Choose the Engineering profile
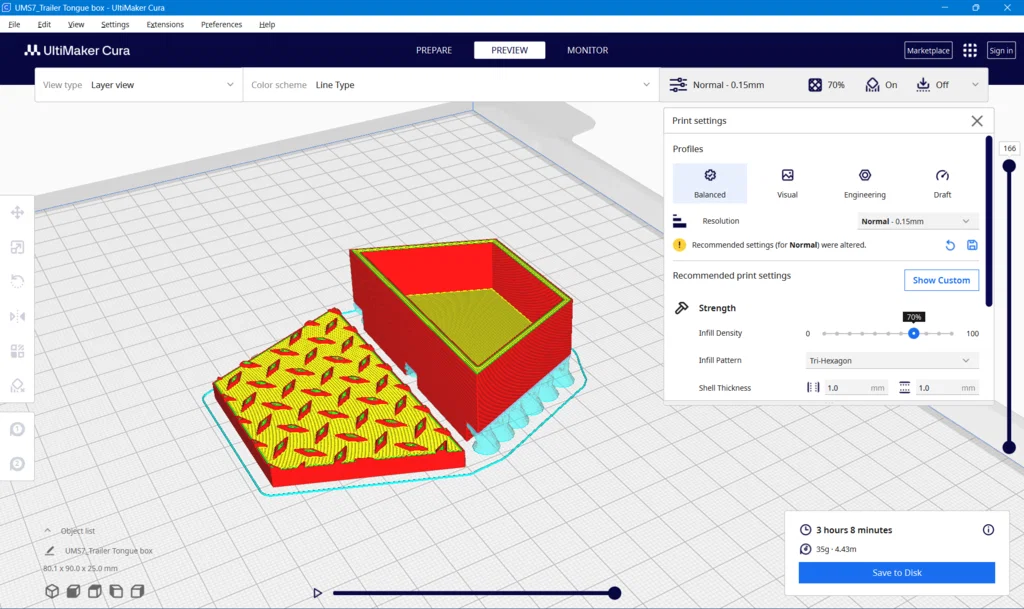1024x609 pixels. click(x=865, y=183)
